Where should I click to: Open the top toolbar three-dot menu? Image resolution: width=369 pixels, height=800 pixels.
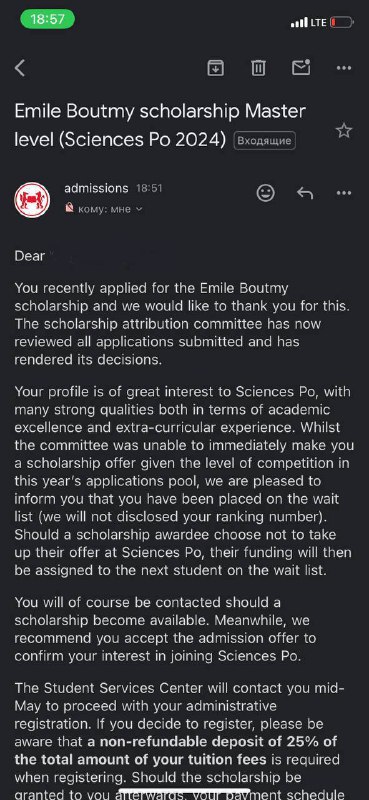click(343, 68)
